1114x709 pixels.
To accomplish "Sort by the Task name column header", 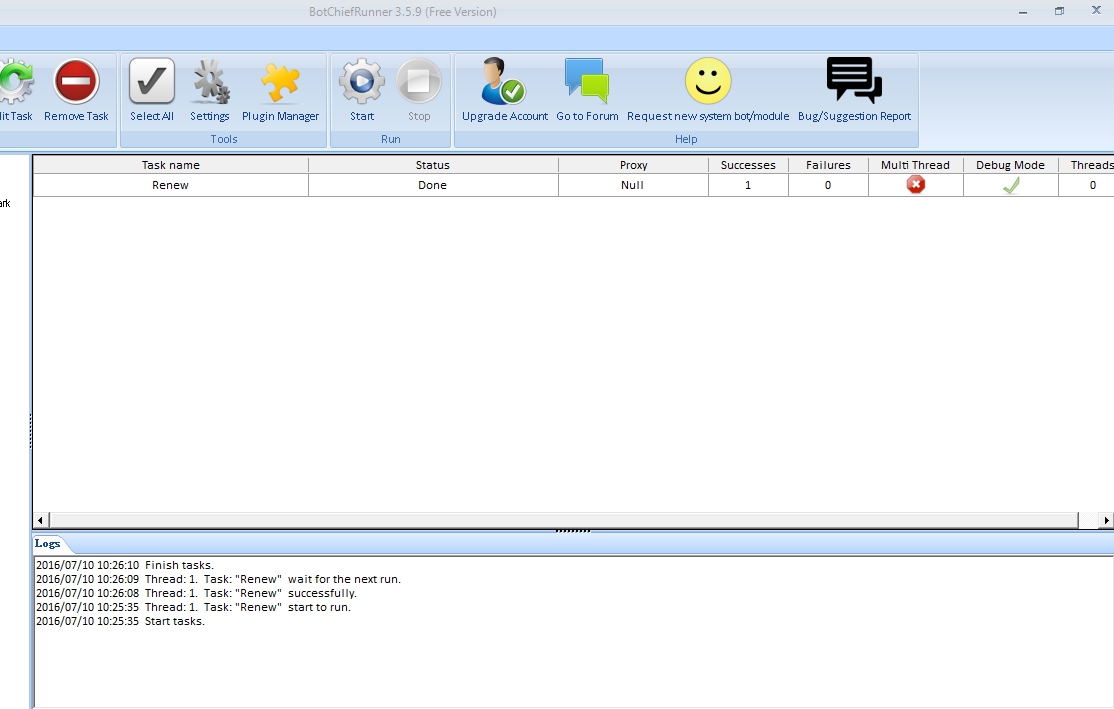I will [x=171, y=165].
